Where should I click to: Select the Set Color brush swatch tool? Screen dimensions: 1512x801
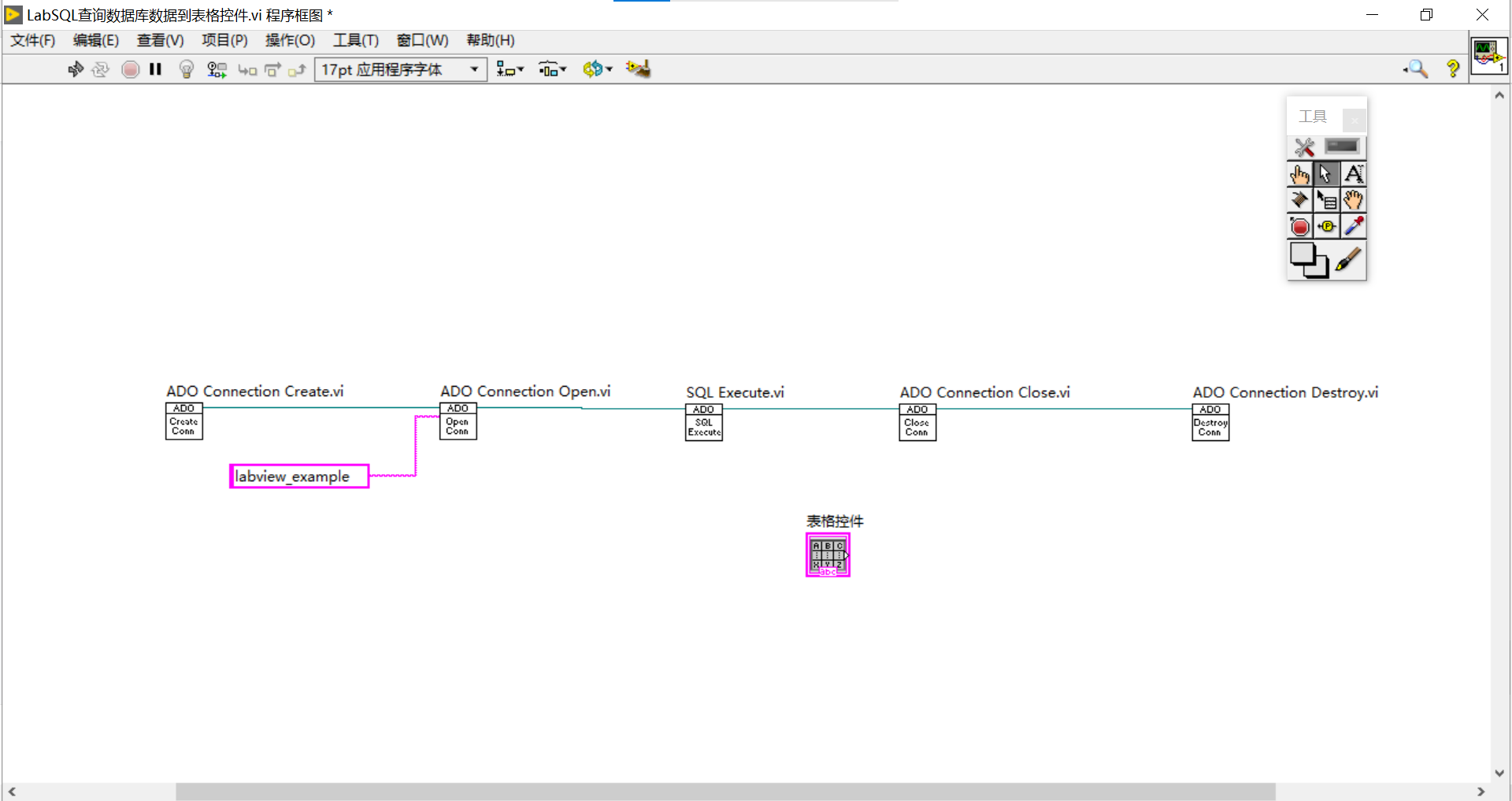click(x=1352, y=260)
